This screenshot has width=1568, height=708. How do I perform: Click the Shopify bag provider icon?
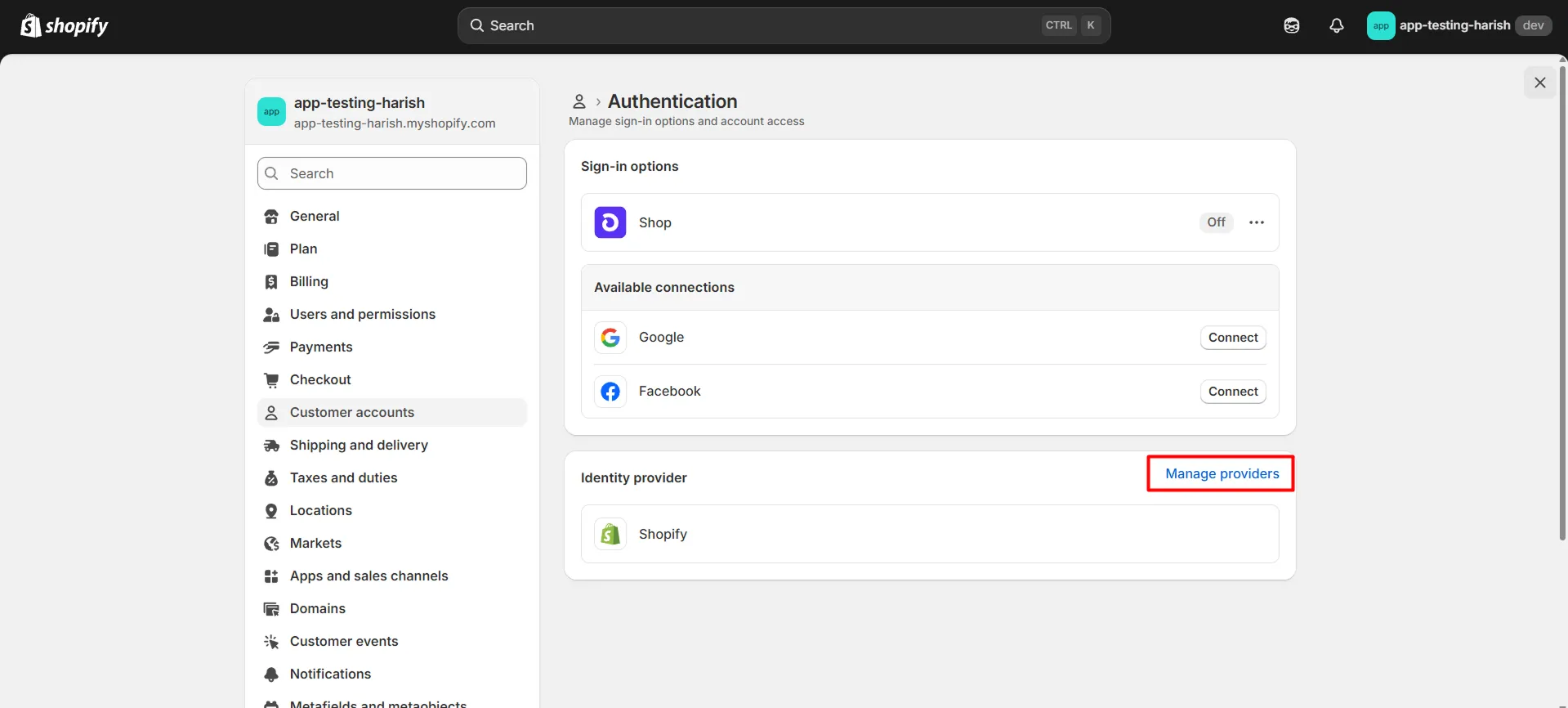(x=610, y=534)
